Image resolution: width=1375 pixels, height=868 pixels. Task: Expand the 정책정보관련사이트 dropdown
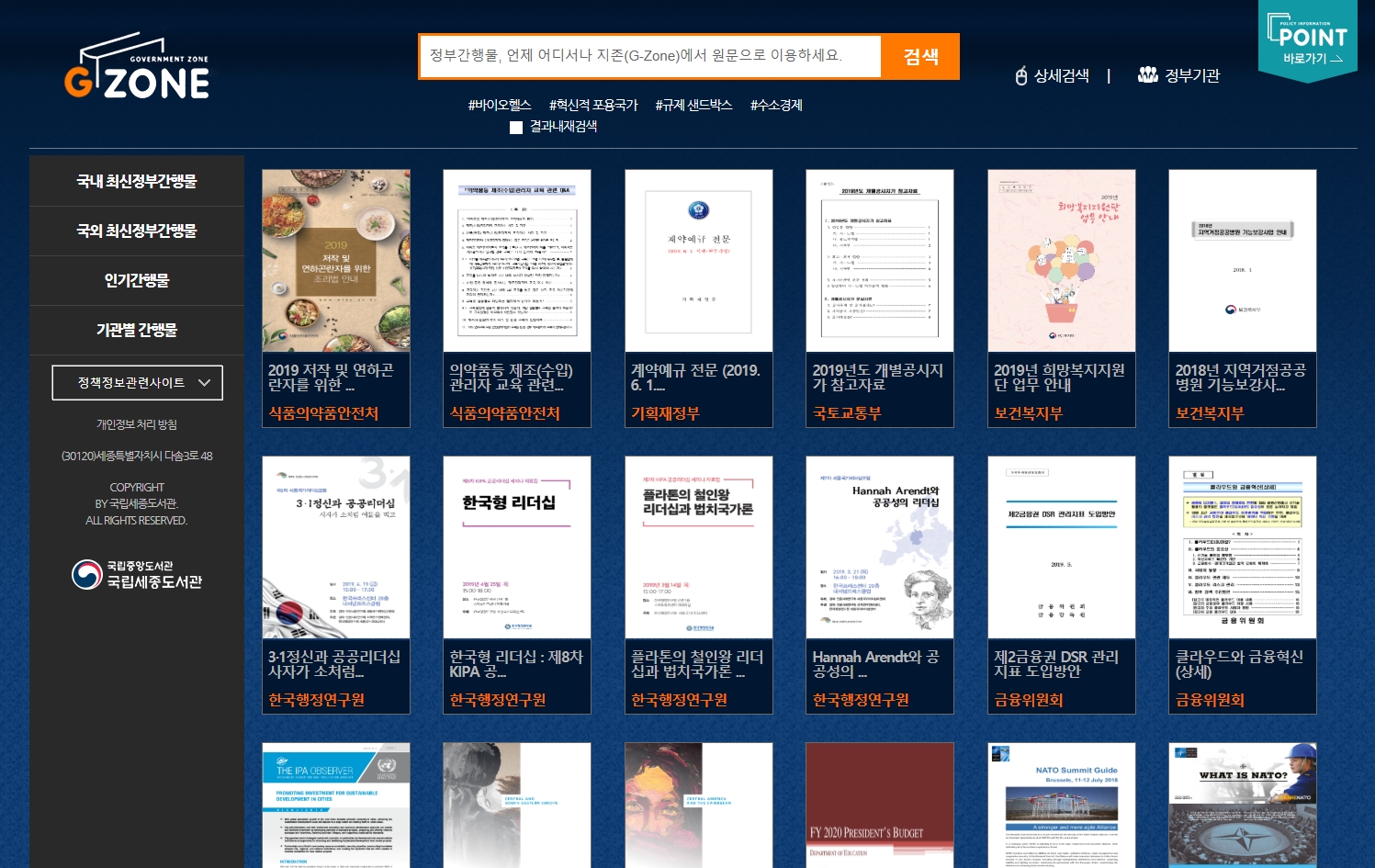coord(137,383)
